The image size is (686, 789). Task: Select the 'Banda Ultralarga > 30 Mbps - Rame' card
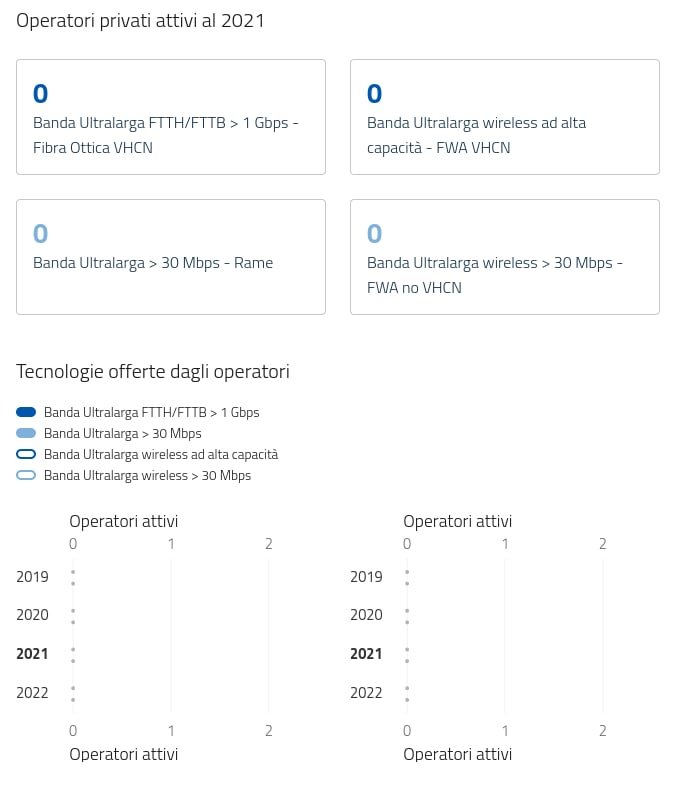click(171, 257)
